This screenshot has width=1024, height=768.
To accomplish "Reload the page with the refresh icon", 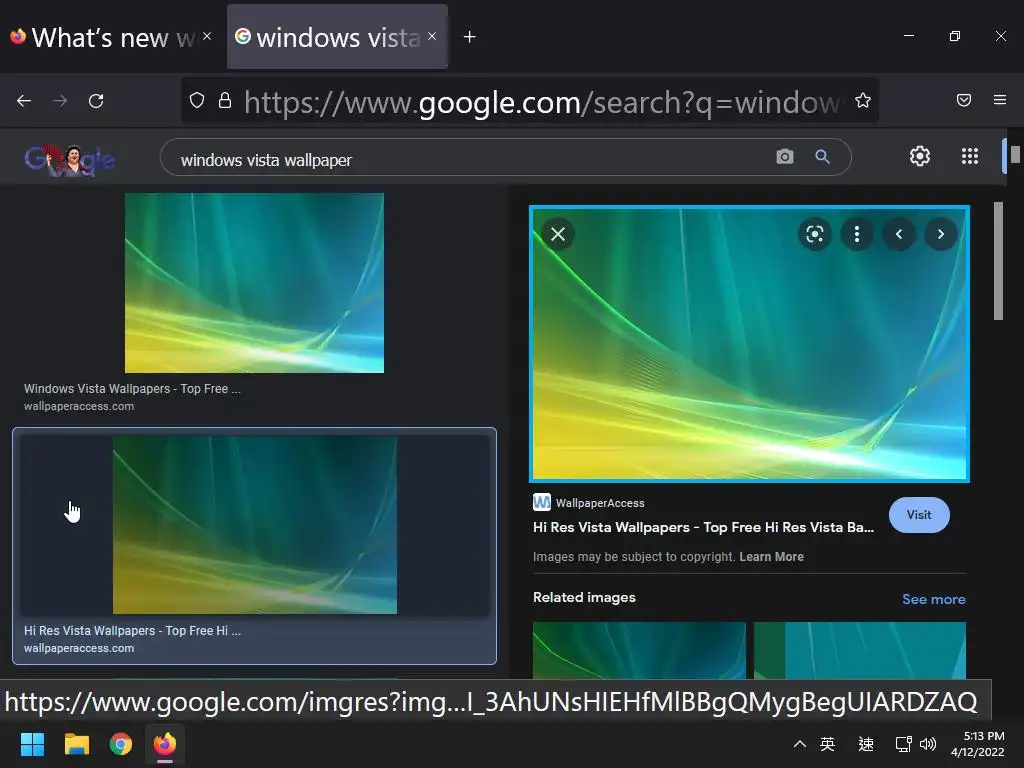I will pos(96,101).
